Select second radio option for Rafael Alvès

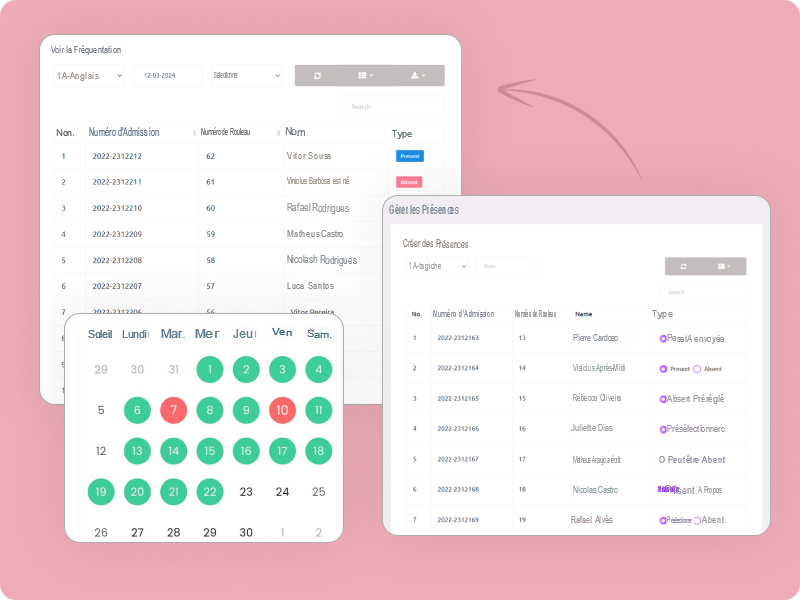pos(698,520)
